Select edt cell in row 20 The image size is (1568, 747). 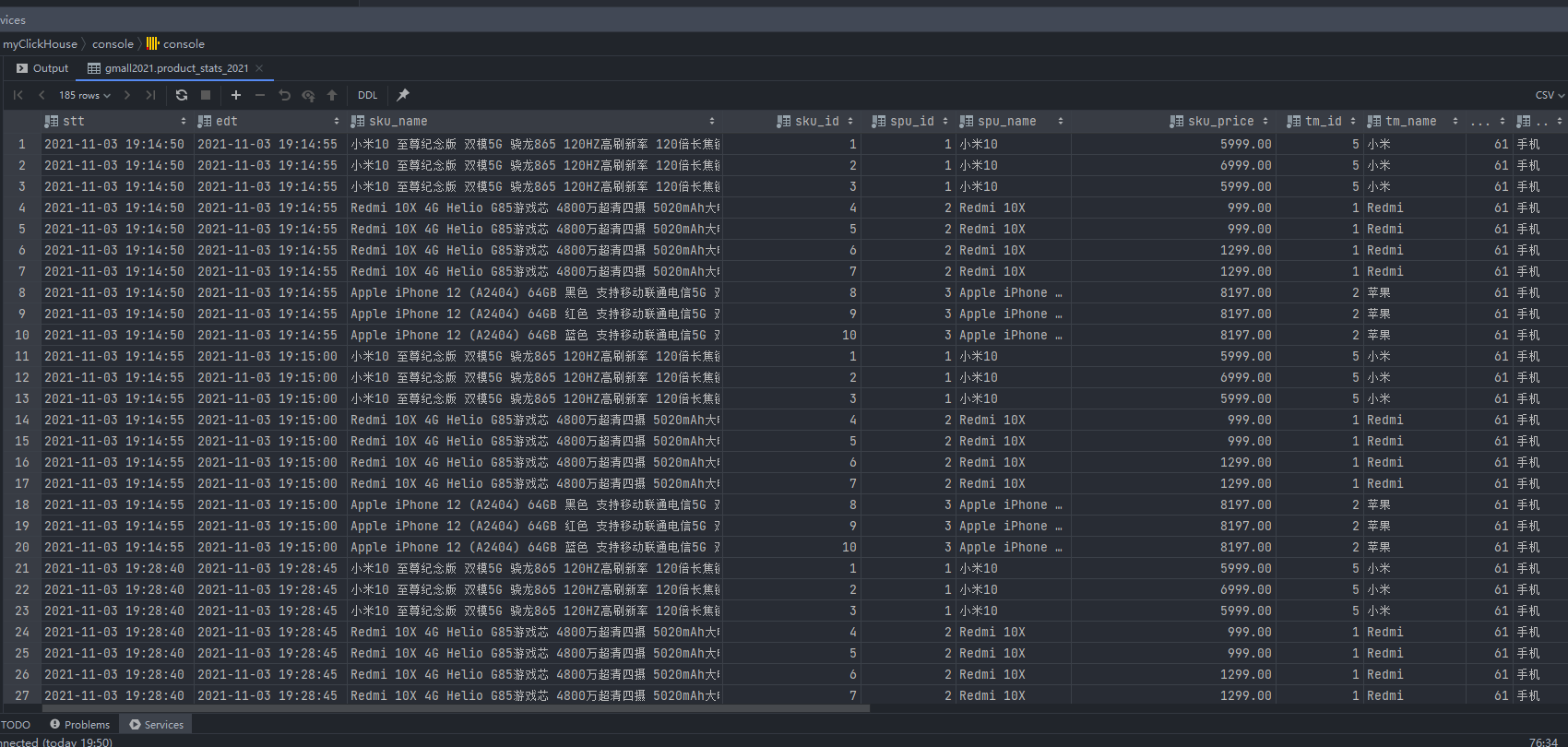(x=269, y=547)
